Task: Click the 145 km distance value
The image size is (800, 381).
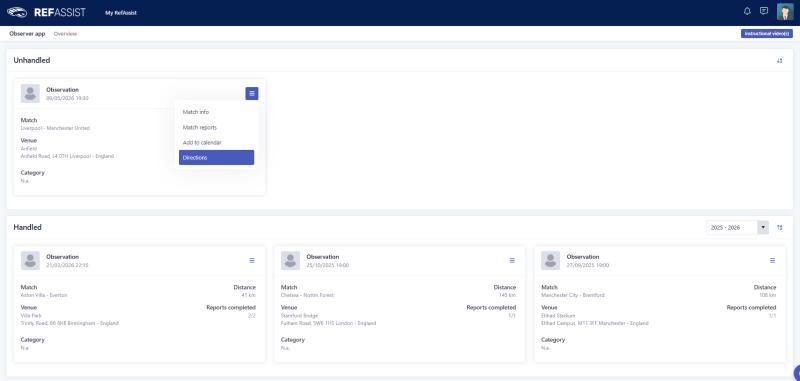Action: 508,295
